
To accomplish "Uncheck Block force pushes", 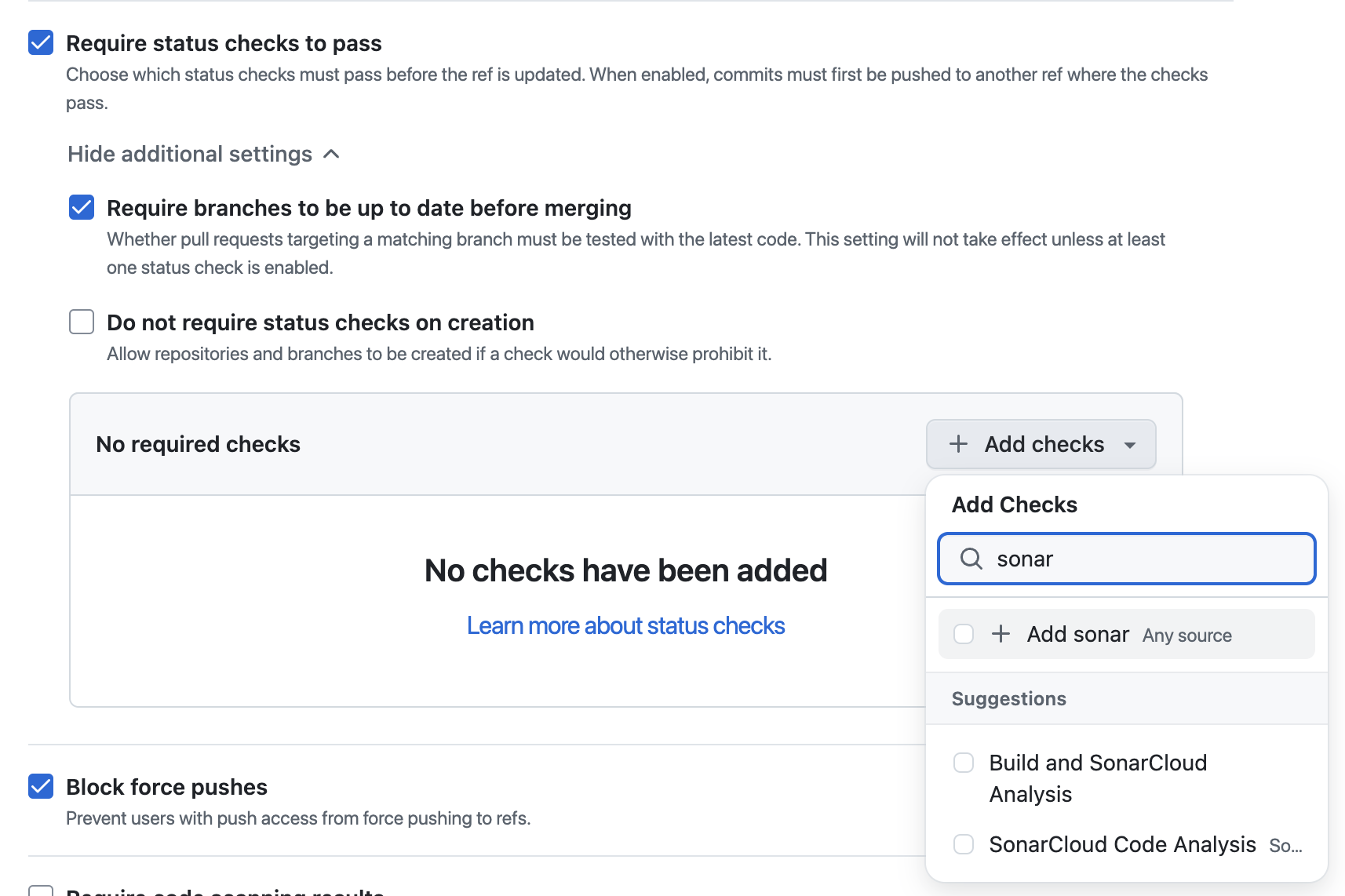I will click(x=41, y=786).
